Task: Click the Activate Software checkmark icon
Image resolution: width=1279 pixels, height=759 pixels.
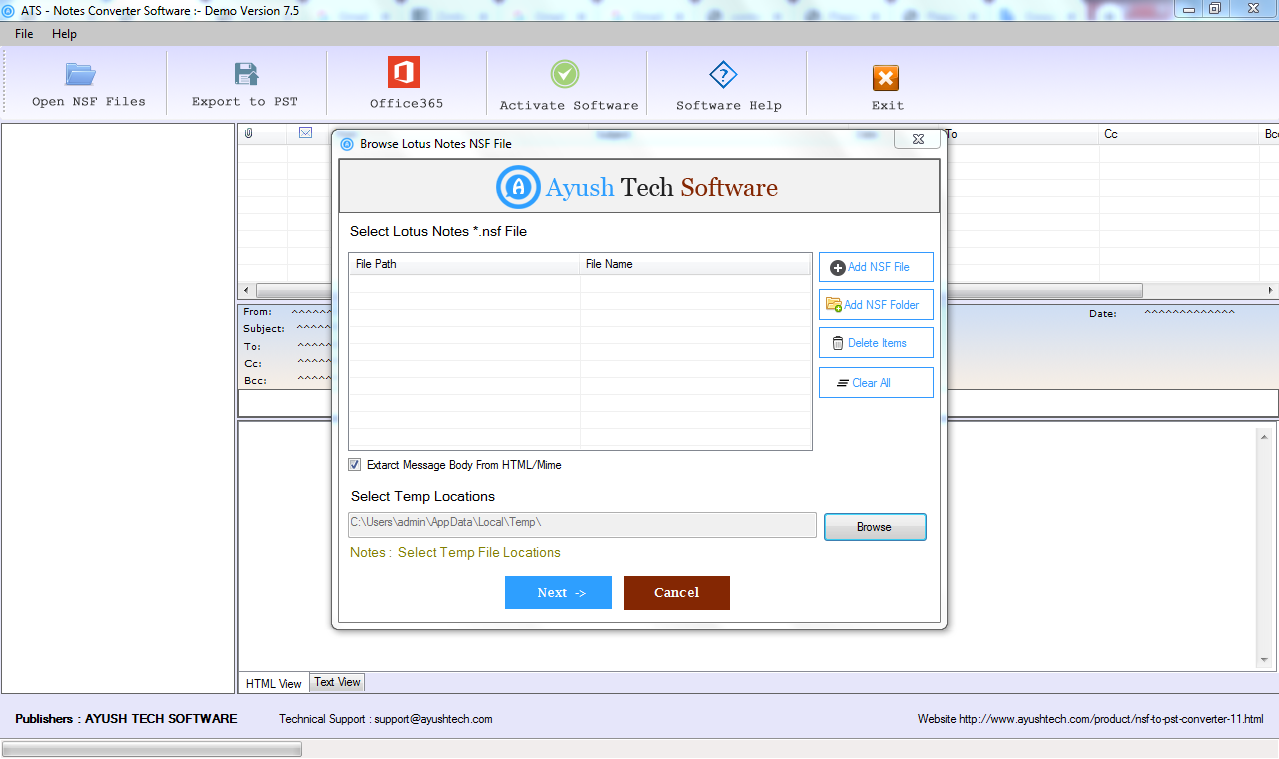Action: [565, 74]
